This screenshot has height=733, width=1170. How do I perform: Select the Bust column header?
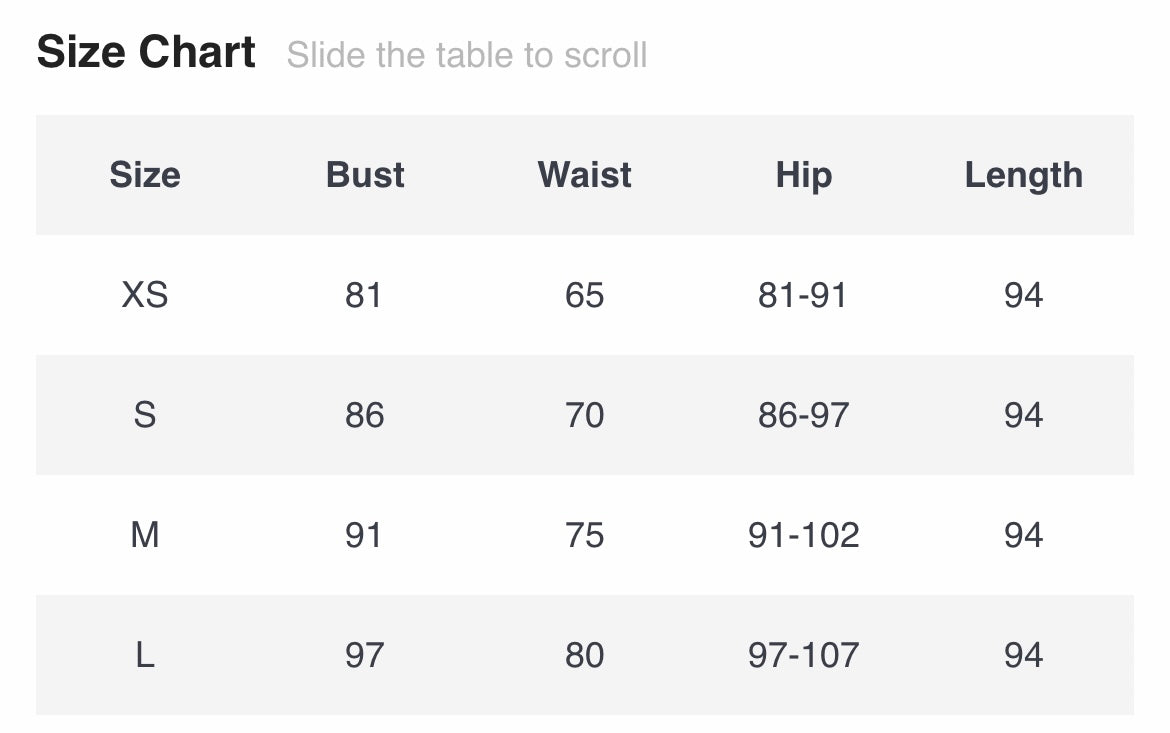[x=365, y=175]
